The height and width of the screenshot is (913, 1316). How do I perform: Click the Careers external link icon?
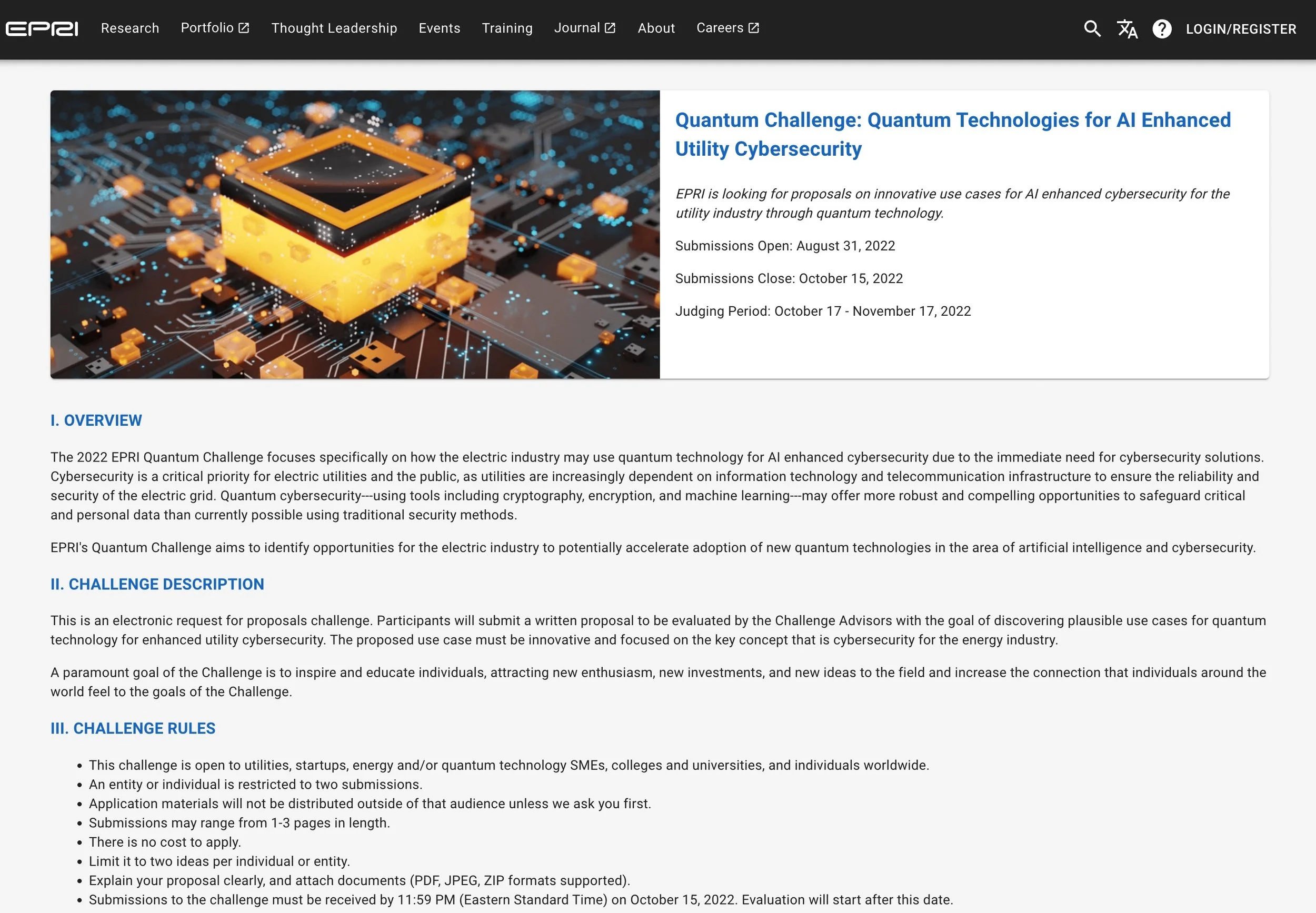point(754,28)
